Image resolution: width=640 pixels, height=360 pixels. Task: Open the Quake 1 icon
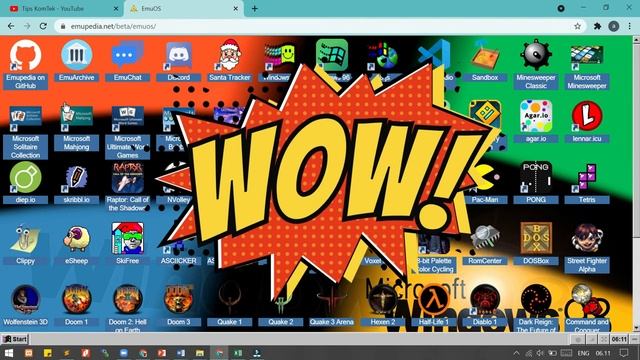pyautogui.click(x=229, y=305)
